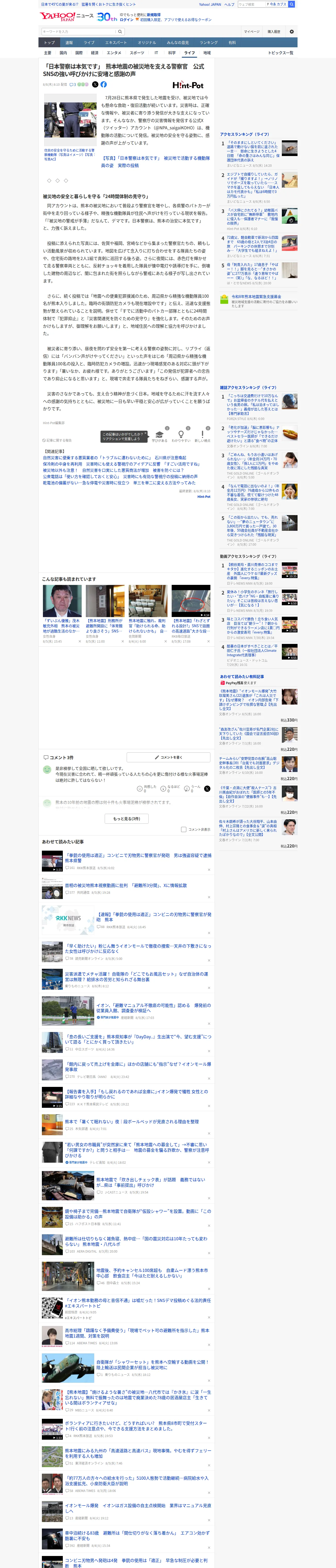Click the article comment count bubble icon
336x1568 pixels.
[72, 85]
